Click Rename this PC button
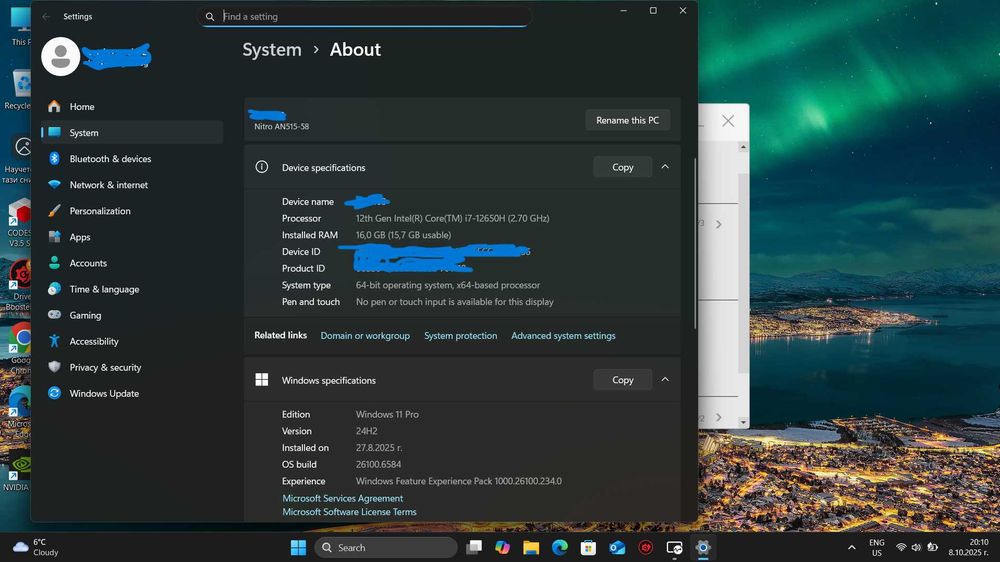 (x=628, y=120)
